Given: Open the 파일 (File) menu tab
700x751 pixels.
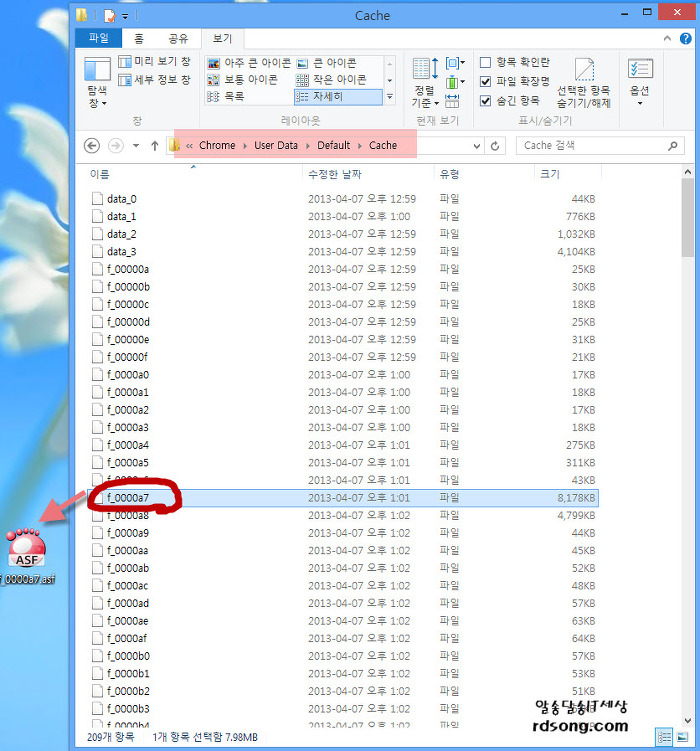Looking at the screenshot, I should click(99, 39).
